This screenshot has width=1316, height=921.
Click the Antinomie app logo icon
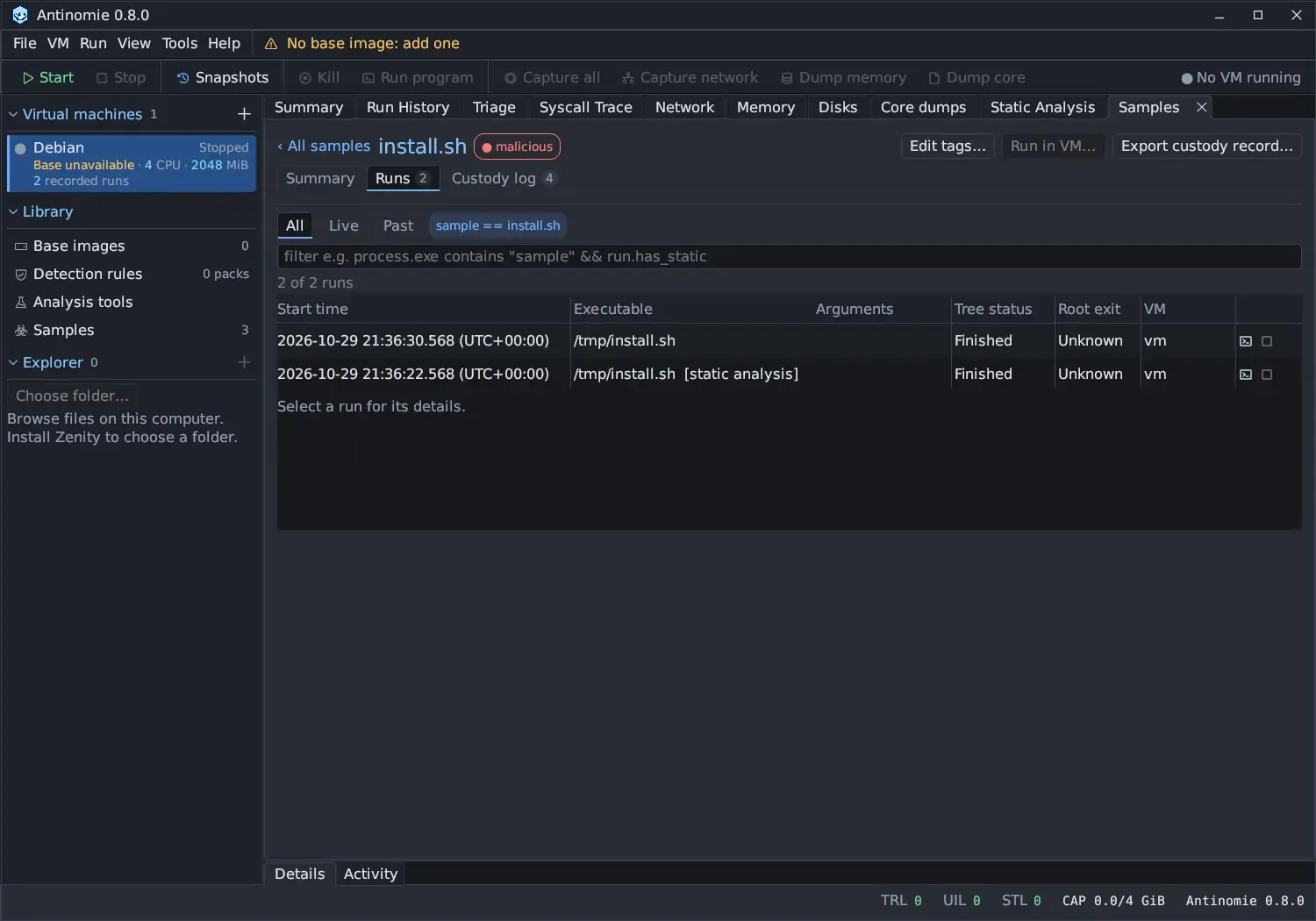point(19,15)
